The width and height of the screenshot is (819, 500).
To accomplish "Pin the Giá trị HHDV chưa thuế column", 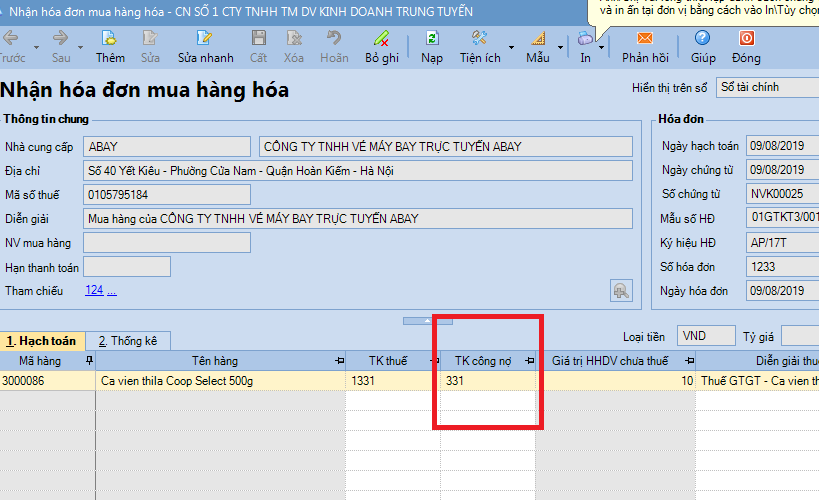I will [x=689, y=361].
